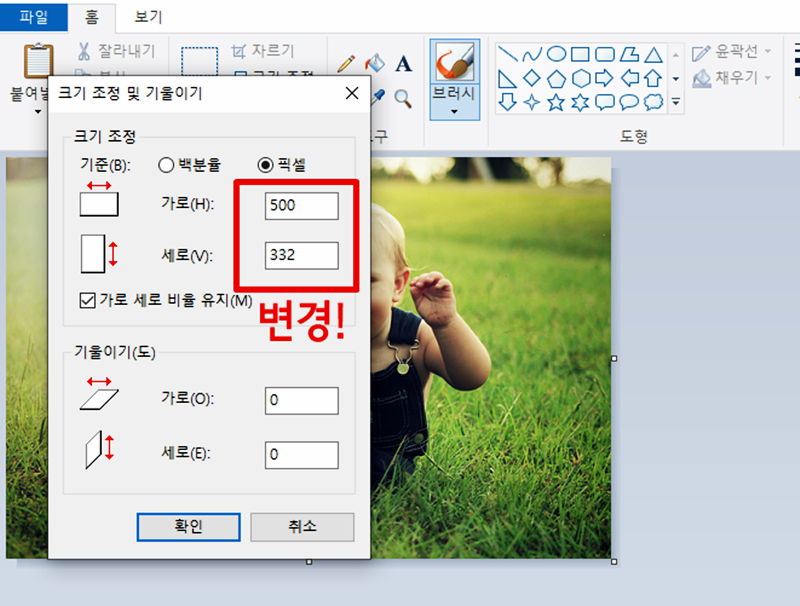This screenshot has width=800, height=606.
Task: Click the 확인 button
Action: point(188,527)
